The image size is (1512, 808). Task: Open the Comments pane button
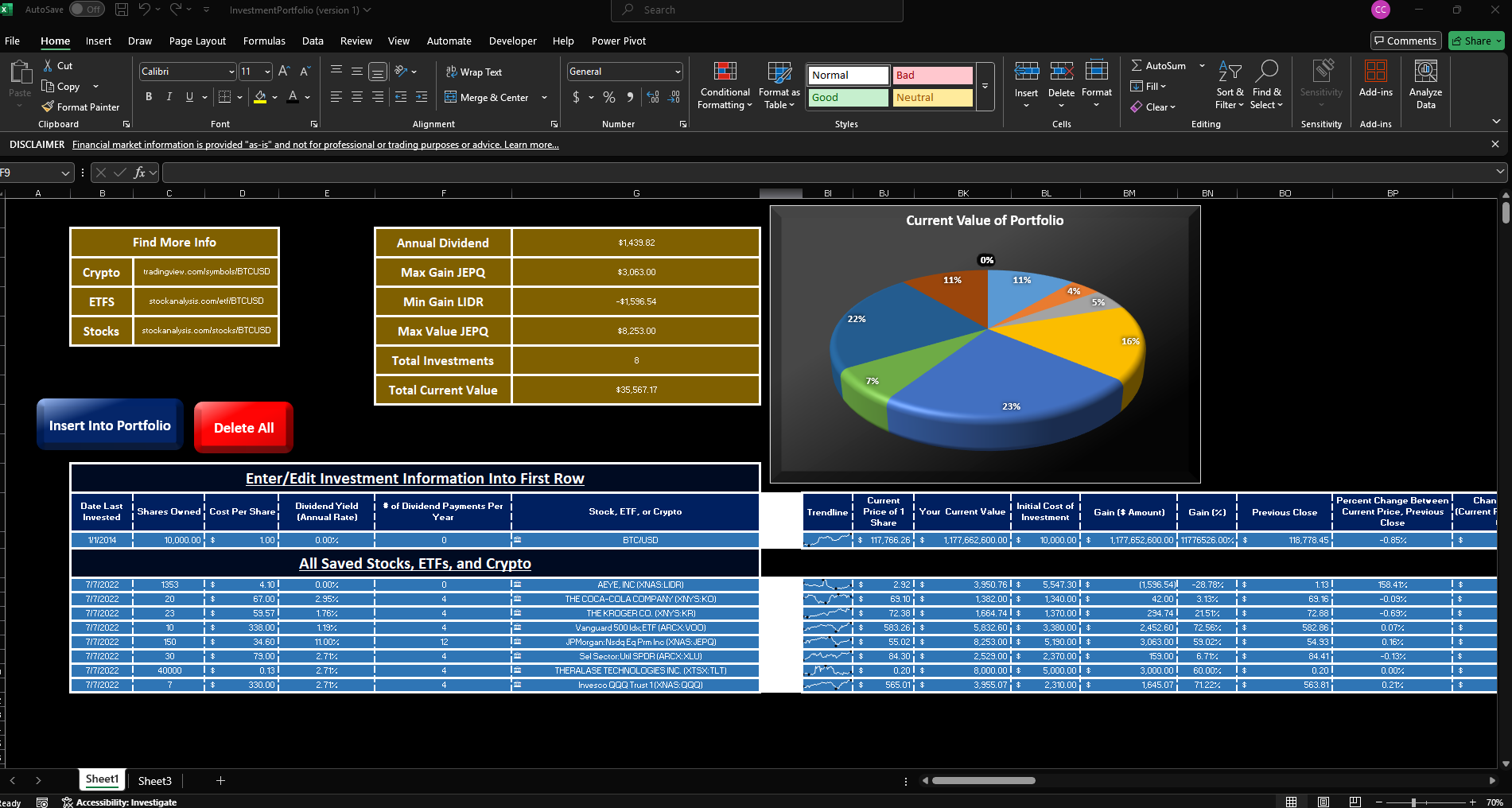[x=1405, y=41]
